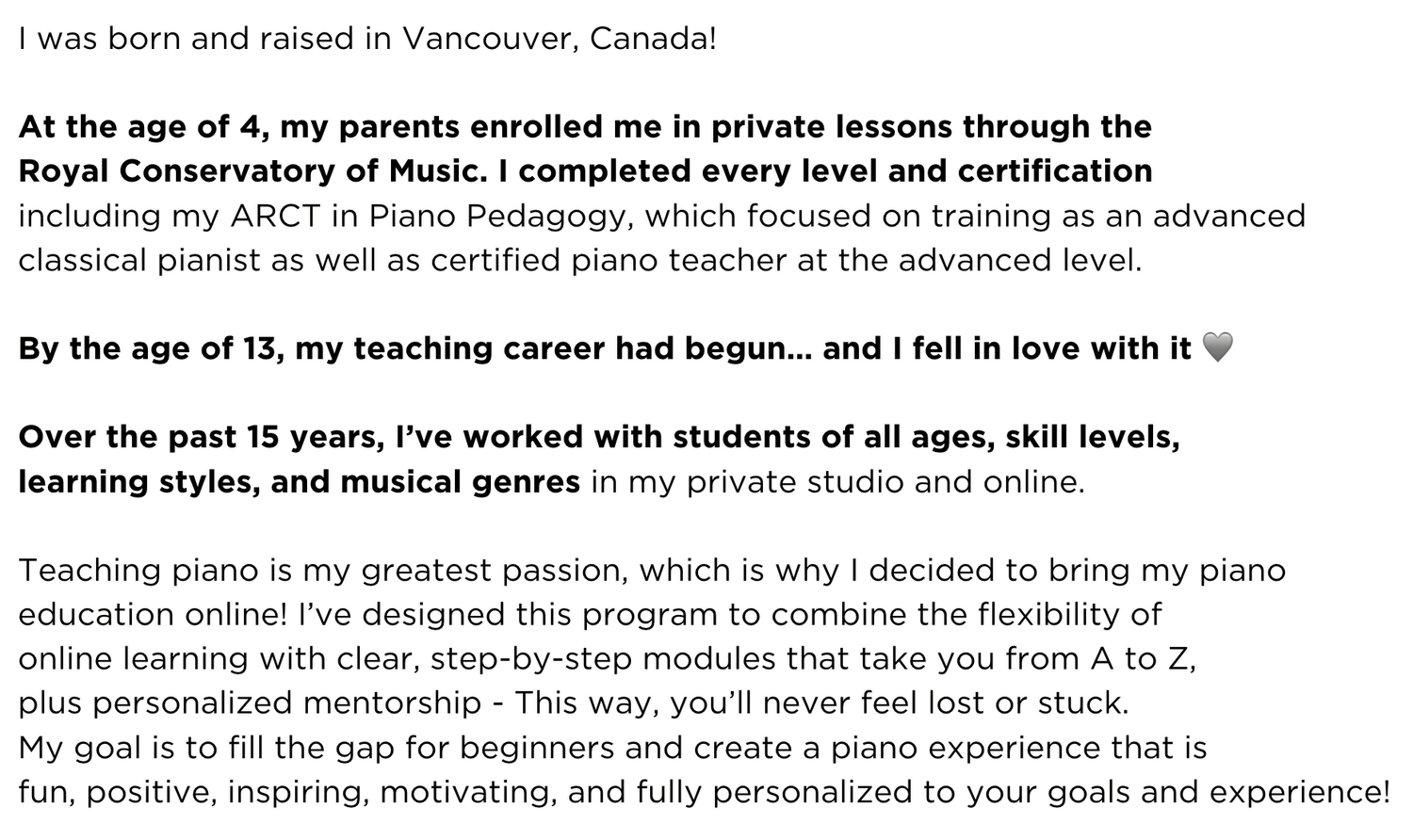This screenshot has height=840, width=1413.
Task: Click the "education online!" text
Action: tap(153, 614)
